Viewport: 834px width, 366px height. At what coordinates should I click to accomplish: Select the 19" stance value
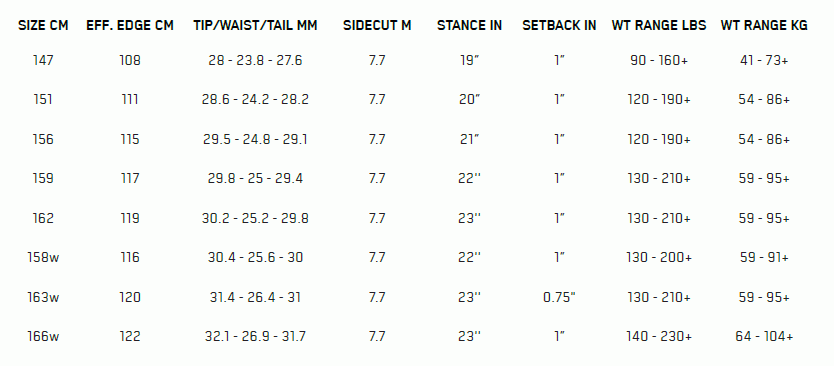coord(470,60)
